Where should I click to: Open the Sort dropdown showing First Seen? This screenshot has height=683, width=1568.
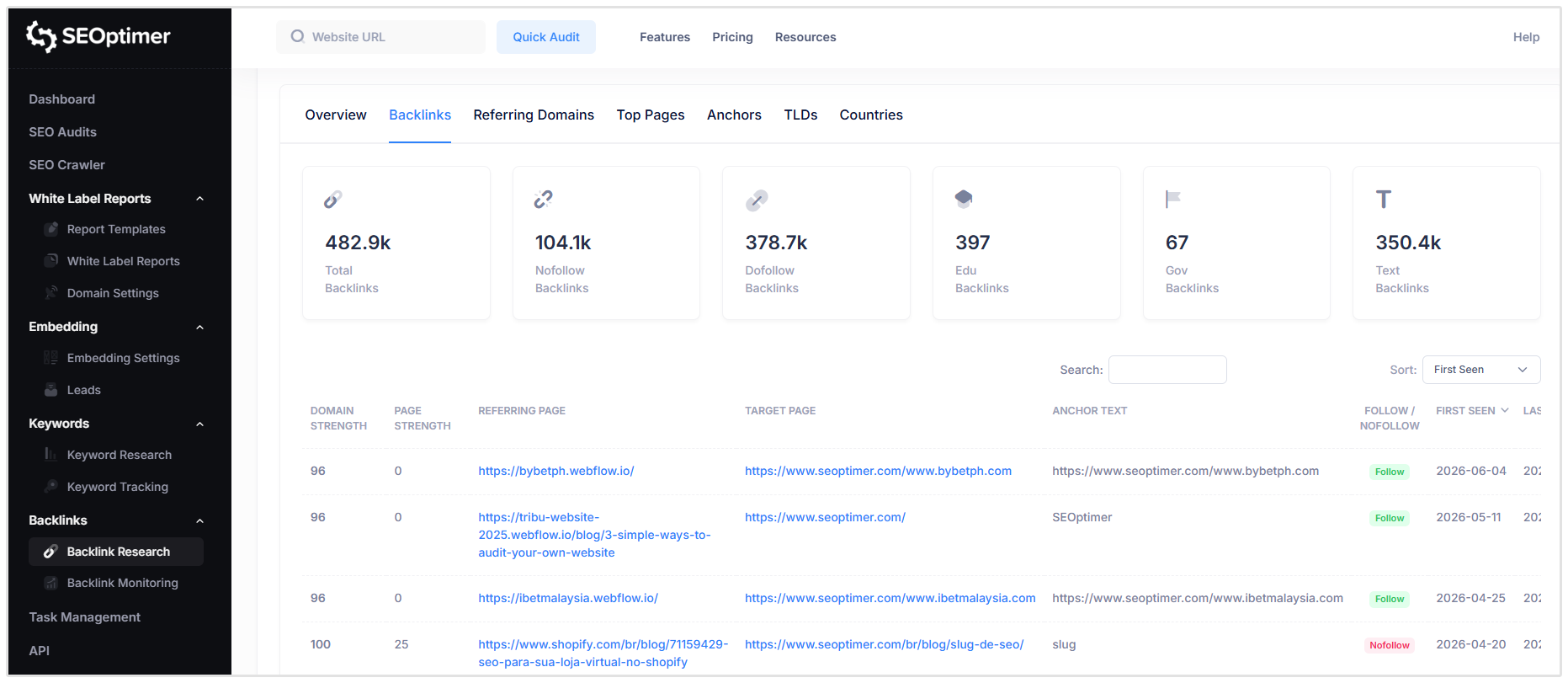pos(1481,370)
